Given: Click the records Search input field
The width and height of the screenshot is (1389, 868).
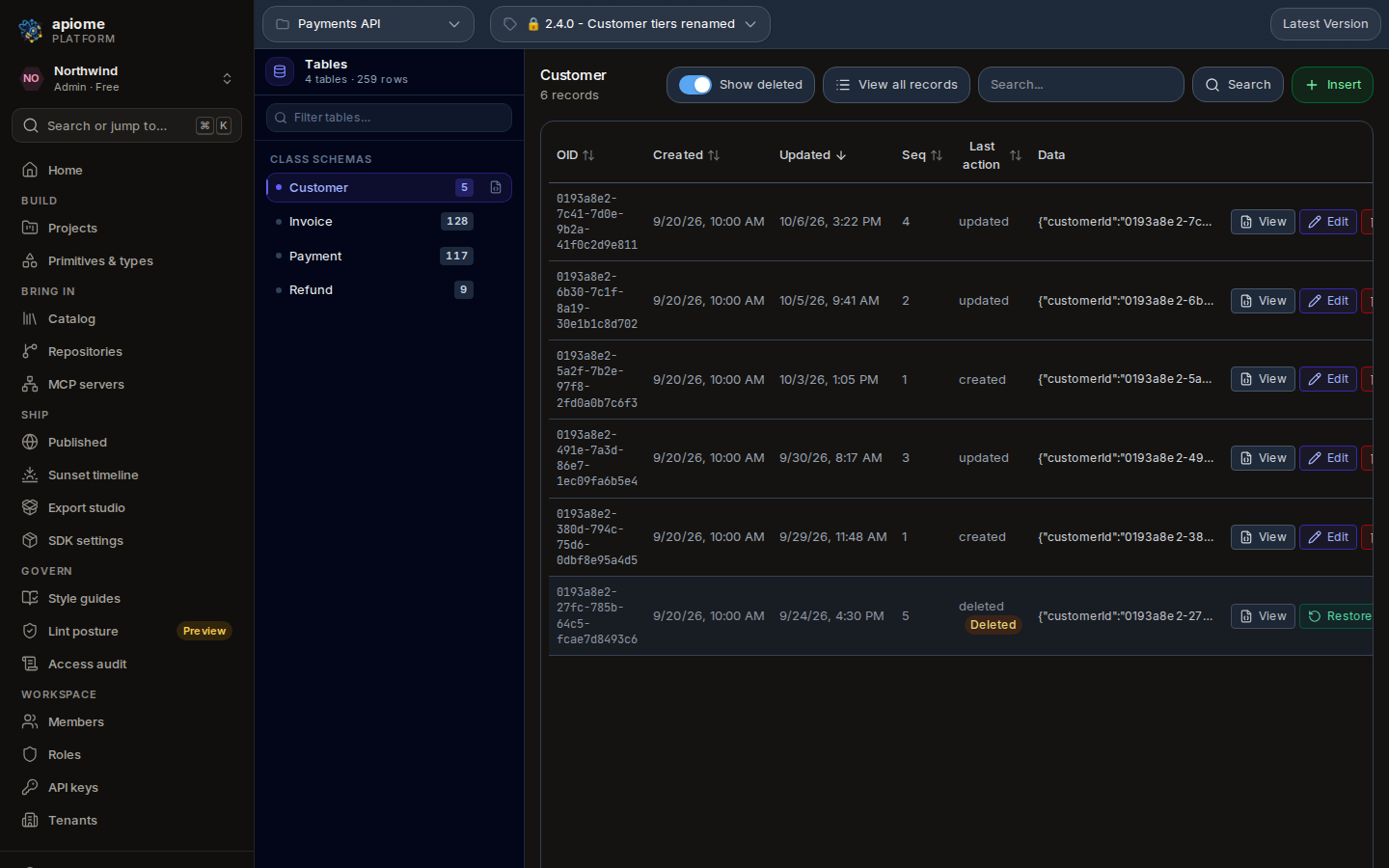Looking at the screenshot, I should click(x=1081, y=85).
